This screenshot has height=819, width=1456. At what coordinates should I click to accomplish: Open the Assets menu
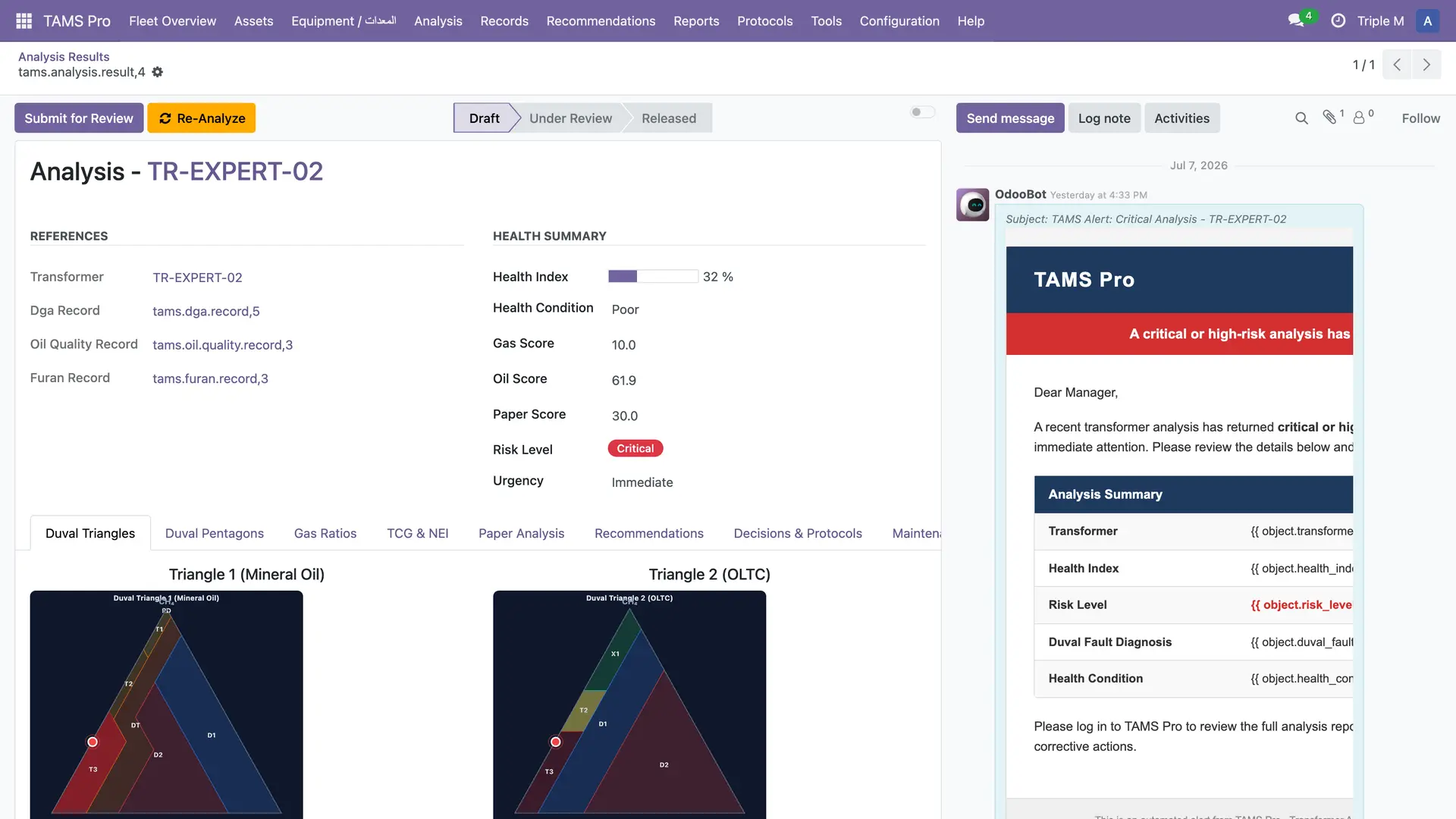(253, 21)
